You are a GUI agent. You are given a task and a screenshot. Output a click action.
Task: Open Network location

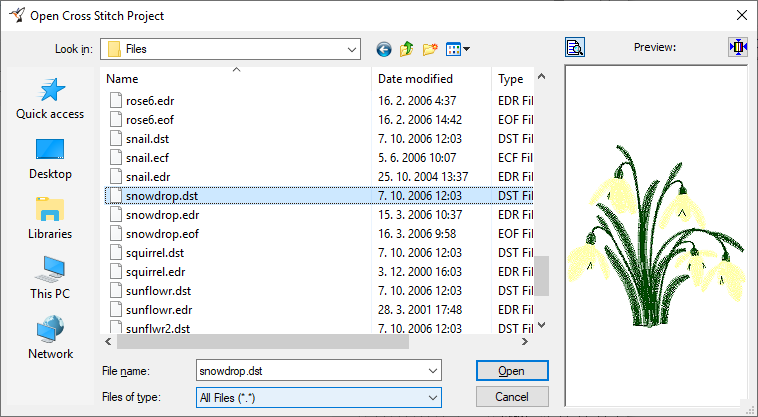50,338
